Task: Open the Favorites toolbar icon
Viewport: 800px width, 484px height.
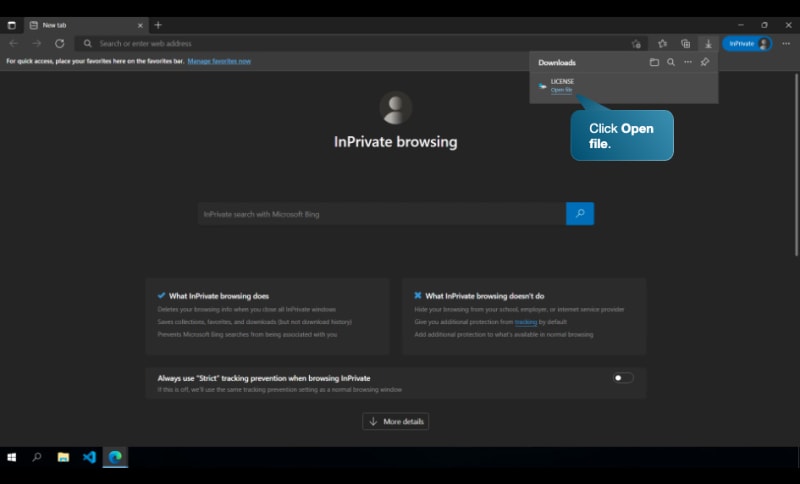Action: pos(662,44)
